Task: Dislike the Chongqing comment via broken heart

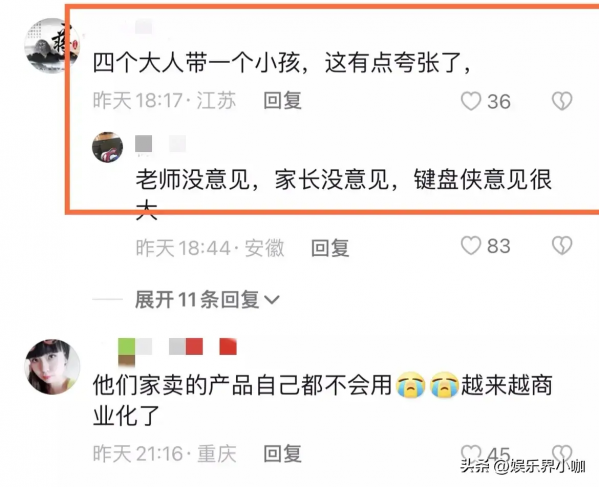Action: (562, 453)
